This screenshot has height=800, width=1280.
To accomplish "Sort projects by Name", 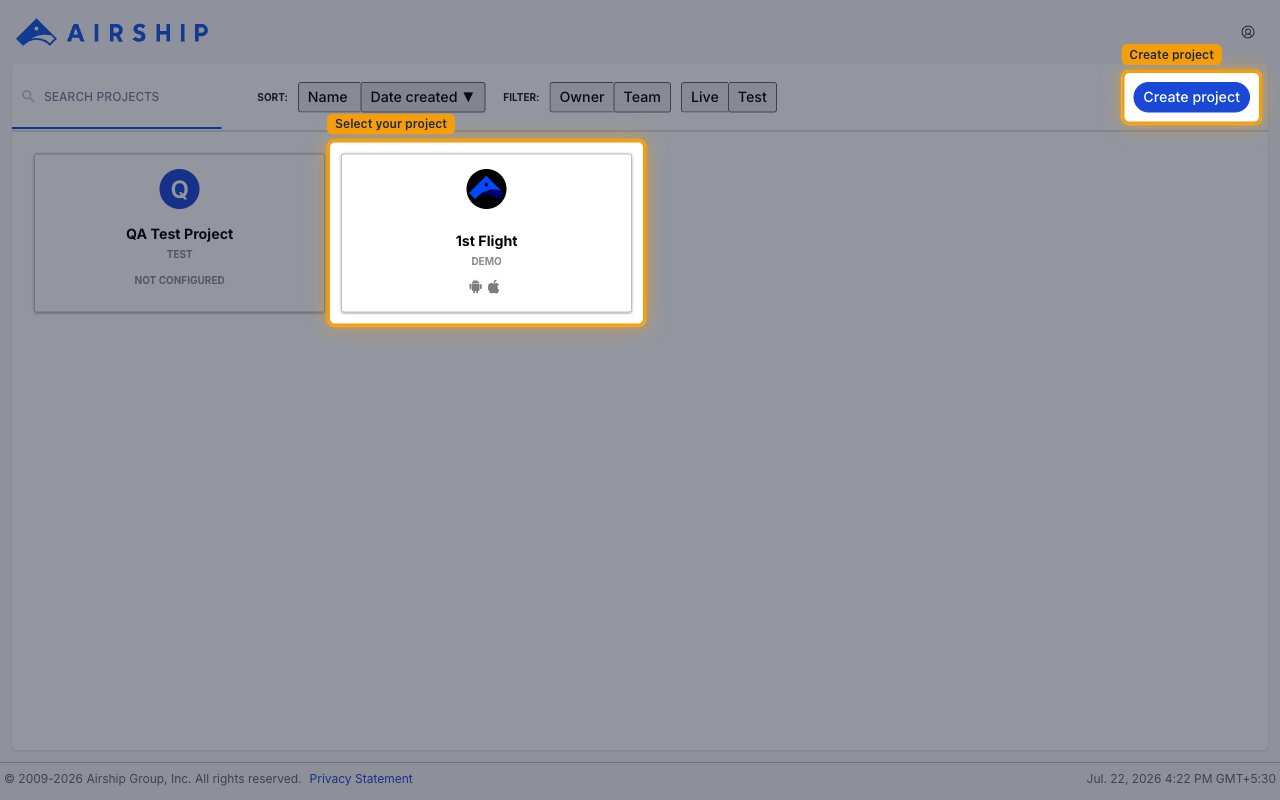I will click(328, 97).
